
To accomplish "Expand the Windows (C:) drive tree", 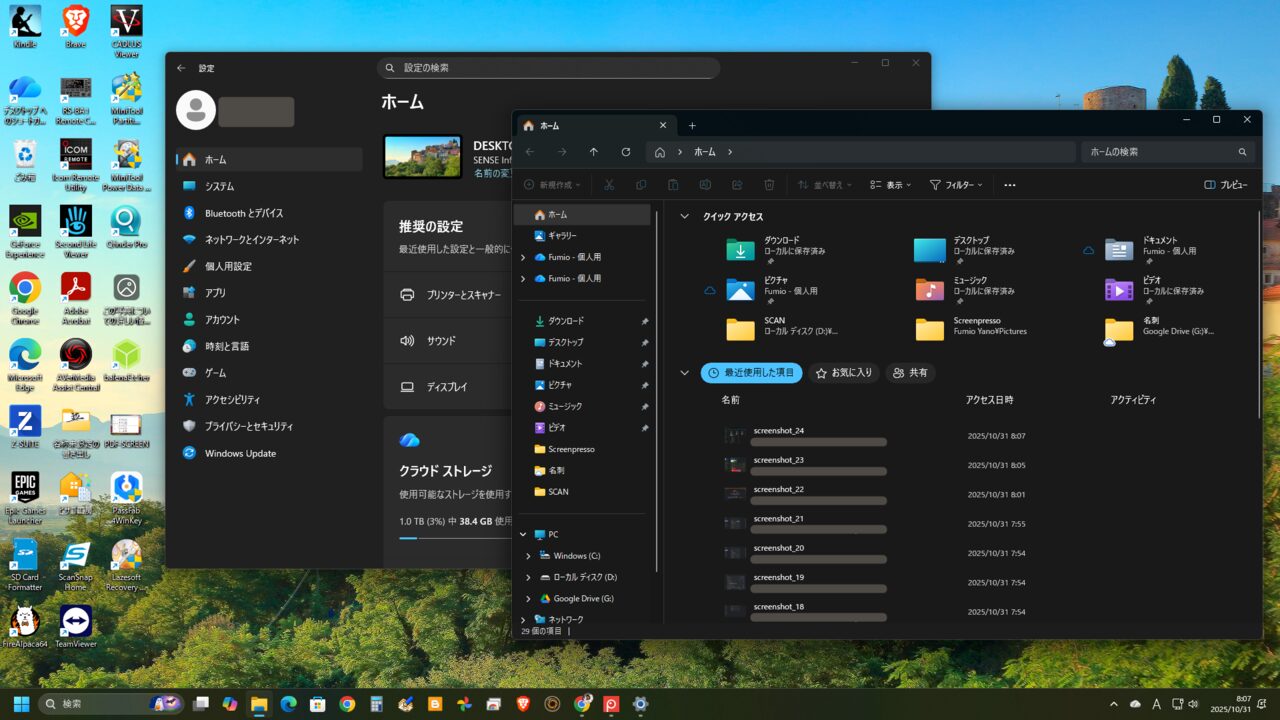I will [x=528, y=556].
